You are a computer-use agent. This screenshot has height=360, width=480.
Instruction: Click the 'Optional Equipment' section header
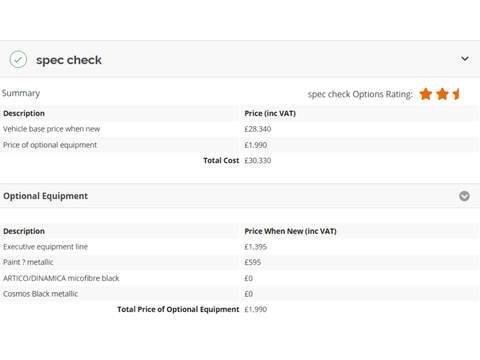[240, 196]
